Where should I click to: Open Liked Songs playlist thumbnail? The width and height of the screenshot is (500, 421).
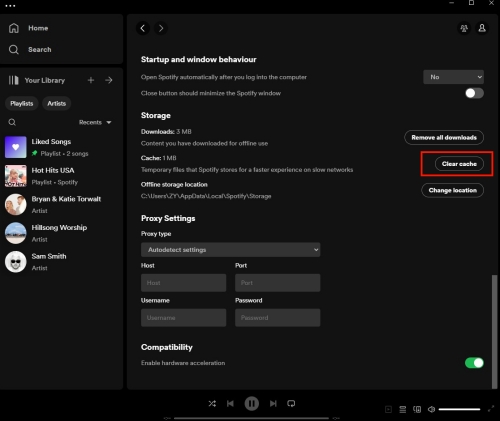click(15, 147)
